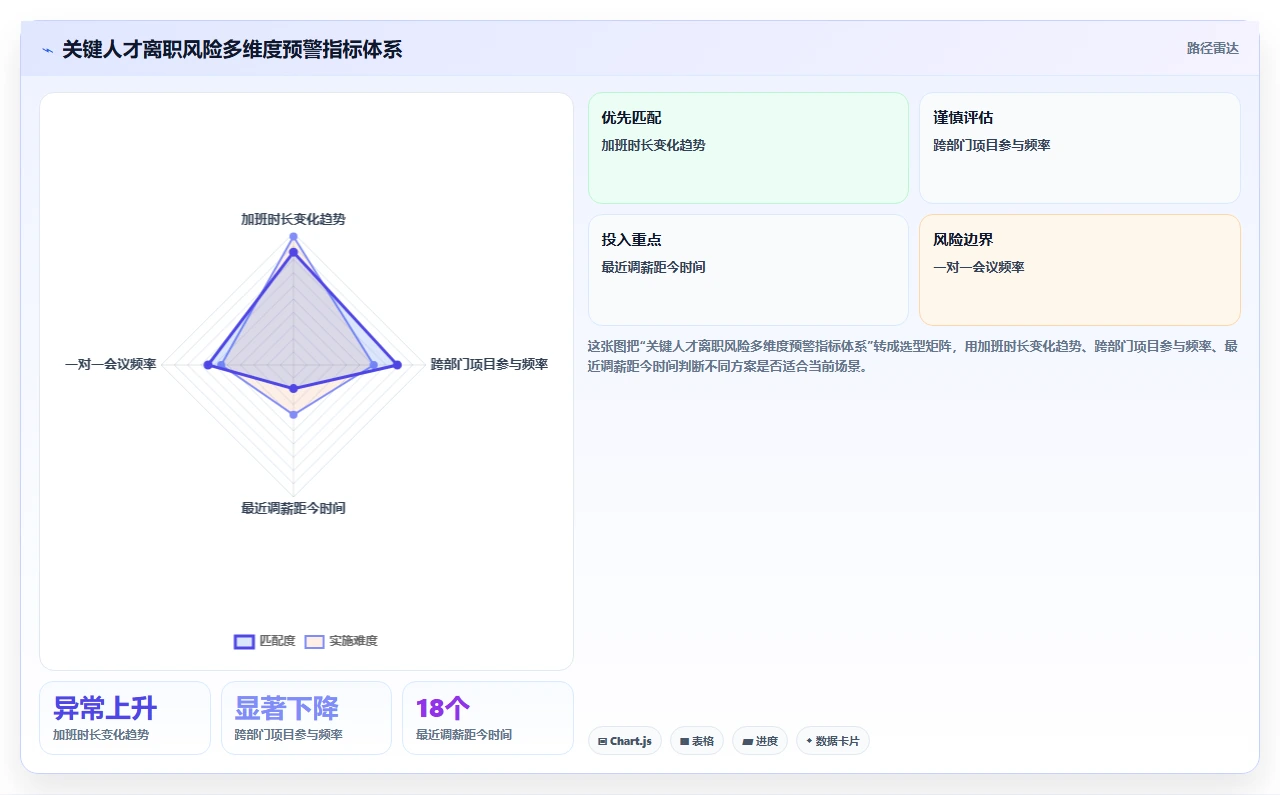Click the 显著下降 stat card
This screenshot has width=1280, height=795.
coord(306,718)
